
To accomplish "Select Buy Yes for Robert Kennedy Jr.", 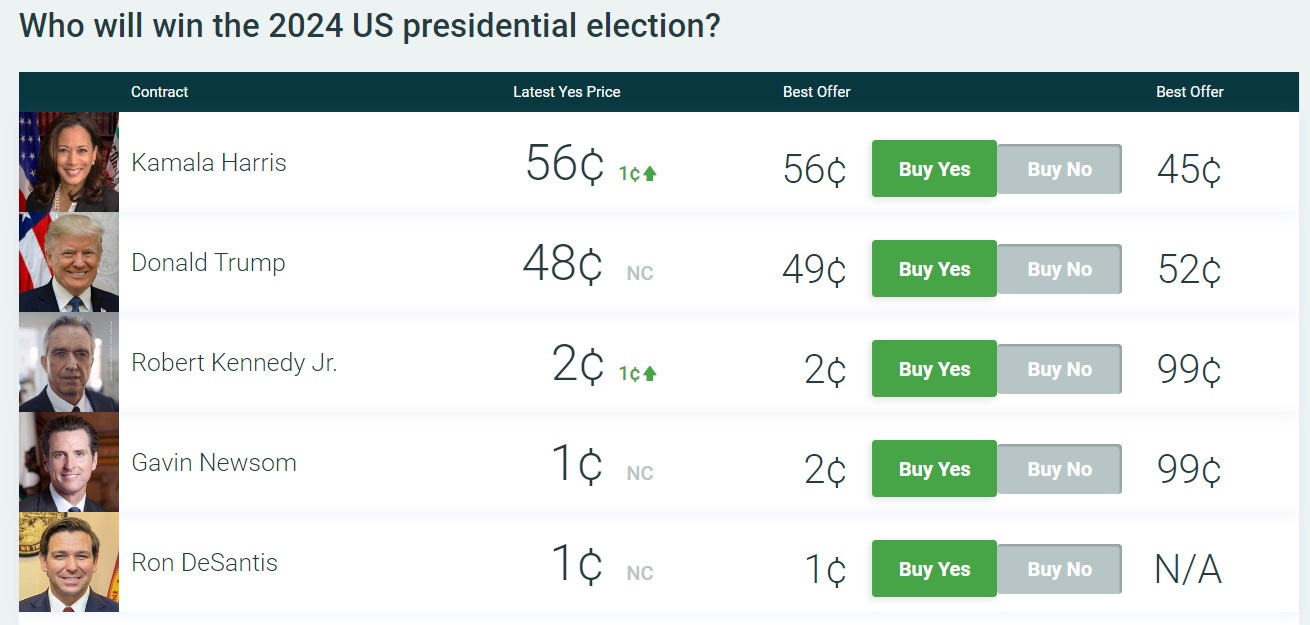I will click(934, 369).
